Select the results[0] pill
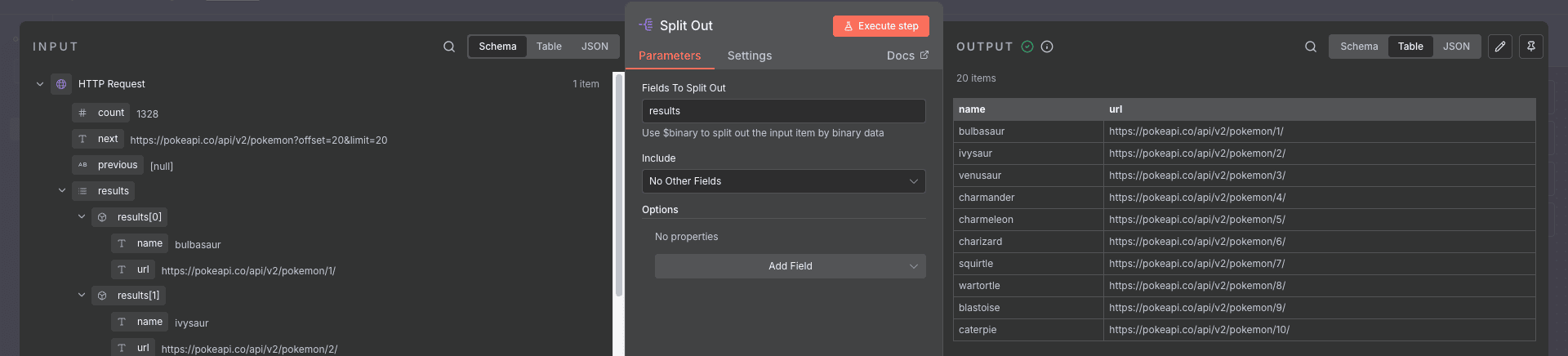The image size is (1568, 356). point(130,217)
